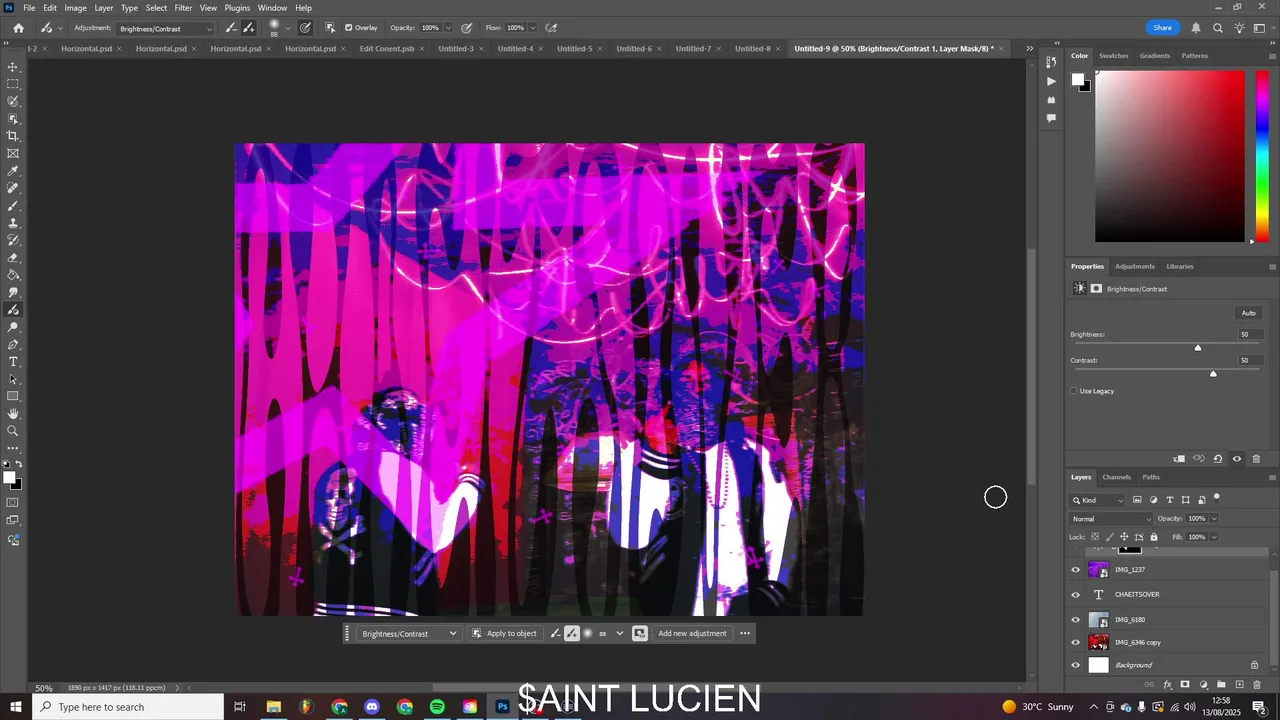Open the Layers panel Opacity dropdown

tap(1214, 519)
